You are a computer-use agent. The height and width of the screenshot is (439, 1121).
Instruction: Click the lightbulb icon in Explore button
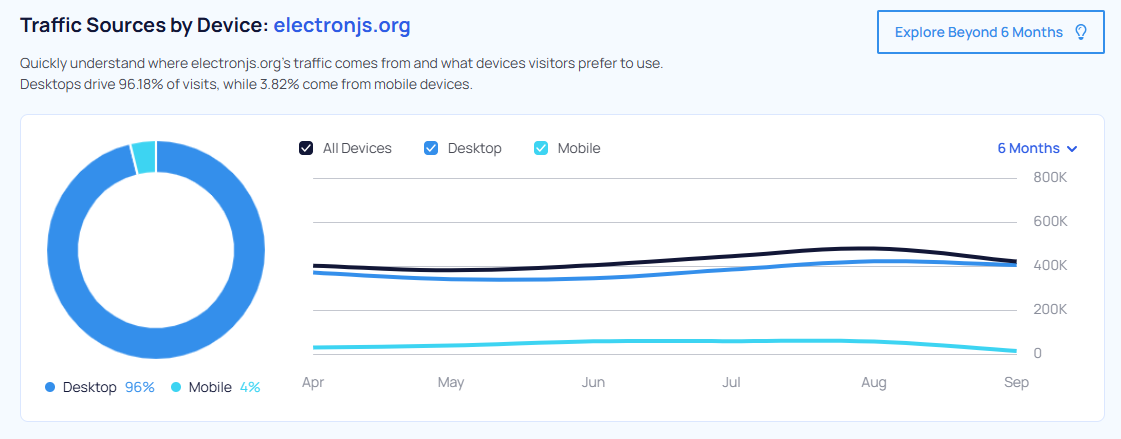pos(1080,32)
